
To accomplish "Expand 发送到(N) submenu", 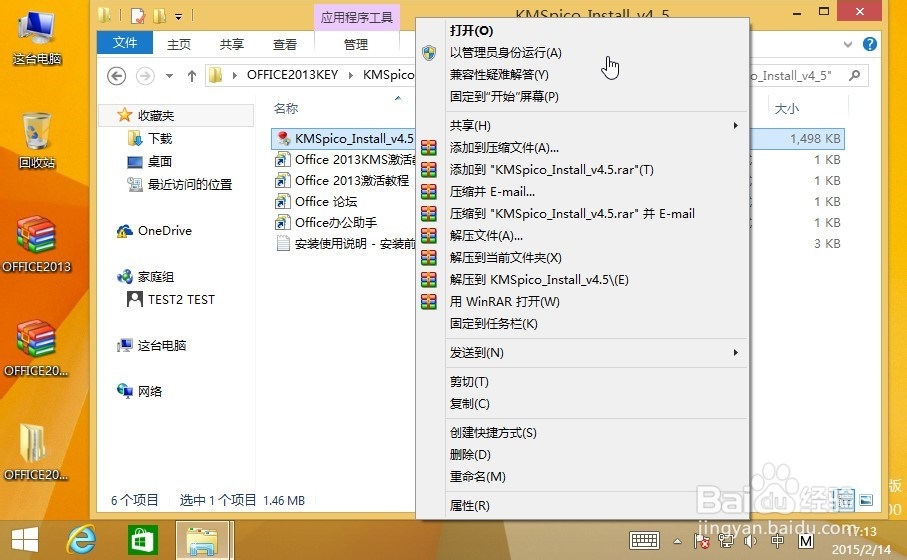I will [x=582, y=352].
